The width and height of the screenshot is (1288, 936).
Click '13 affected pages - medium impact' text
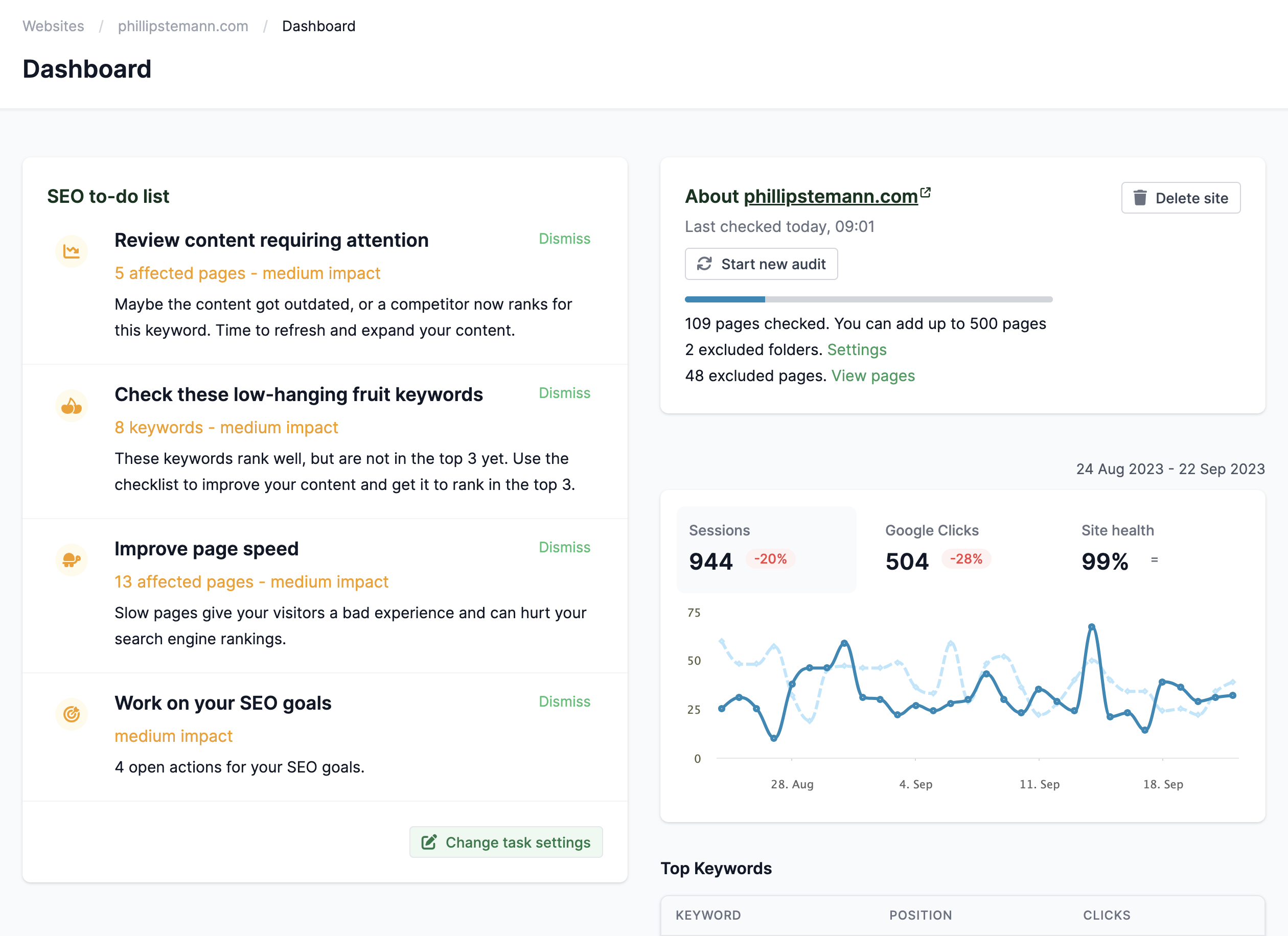click(x=251, y=582)
